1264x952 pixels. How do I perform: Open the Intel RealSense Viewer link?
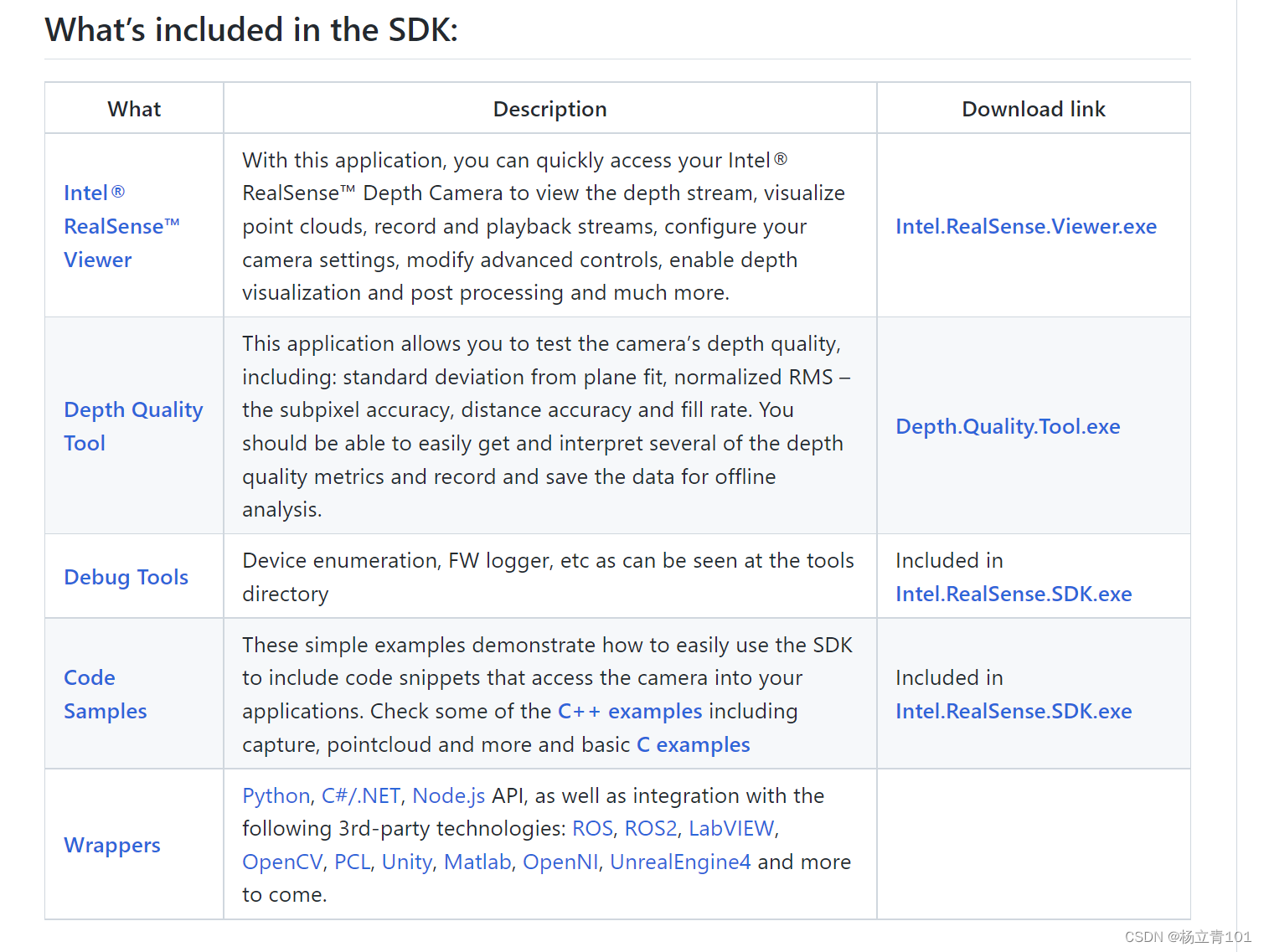coord(121,226)
